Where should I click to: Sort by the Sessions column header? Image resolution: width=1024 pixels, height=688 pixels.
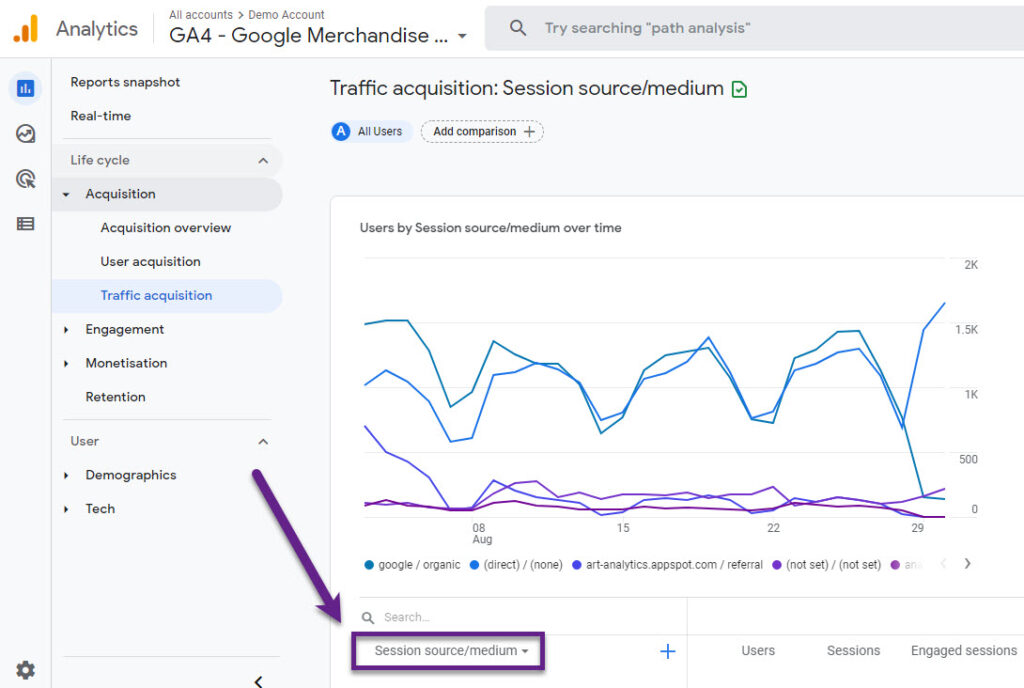pyautogui.click(x=853, y=651)
